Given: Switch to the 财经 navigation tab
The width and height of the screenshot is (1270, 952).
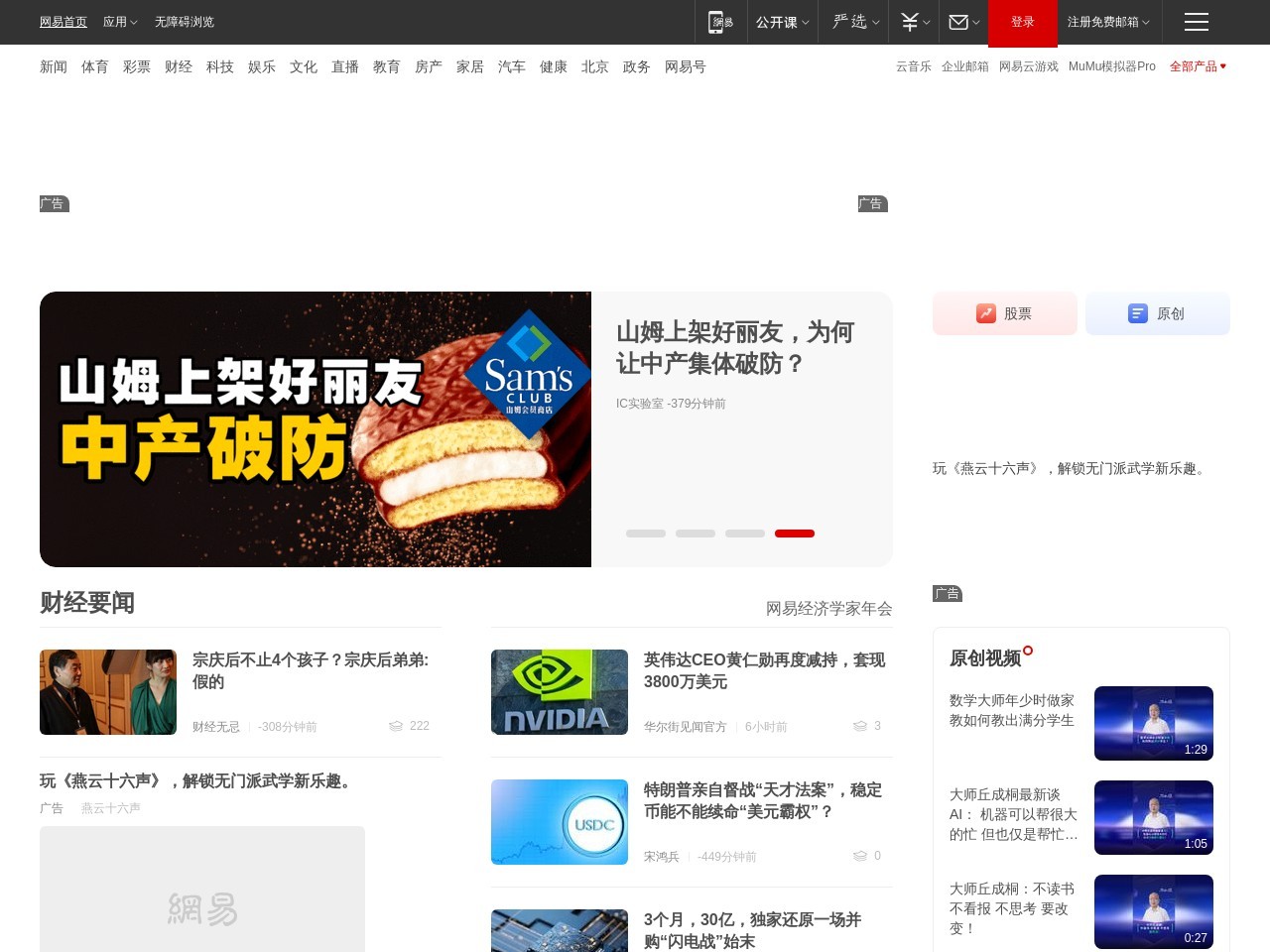Looking at the screenshot, I should pyautogui.click(x=179, y=66).
